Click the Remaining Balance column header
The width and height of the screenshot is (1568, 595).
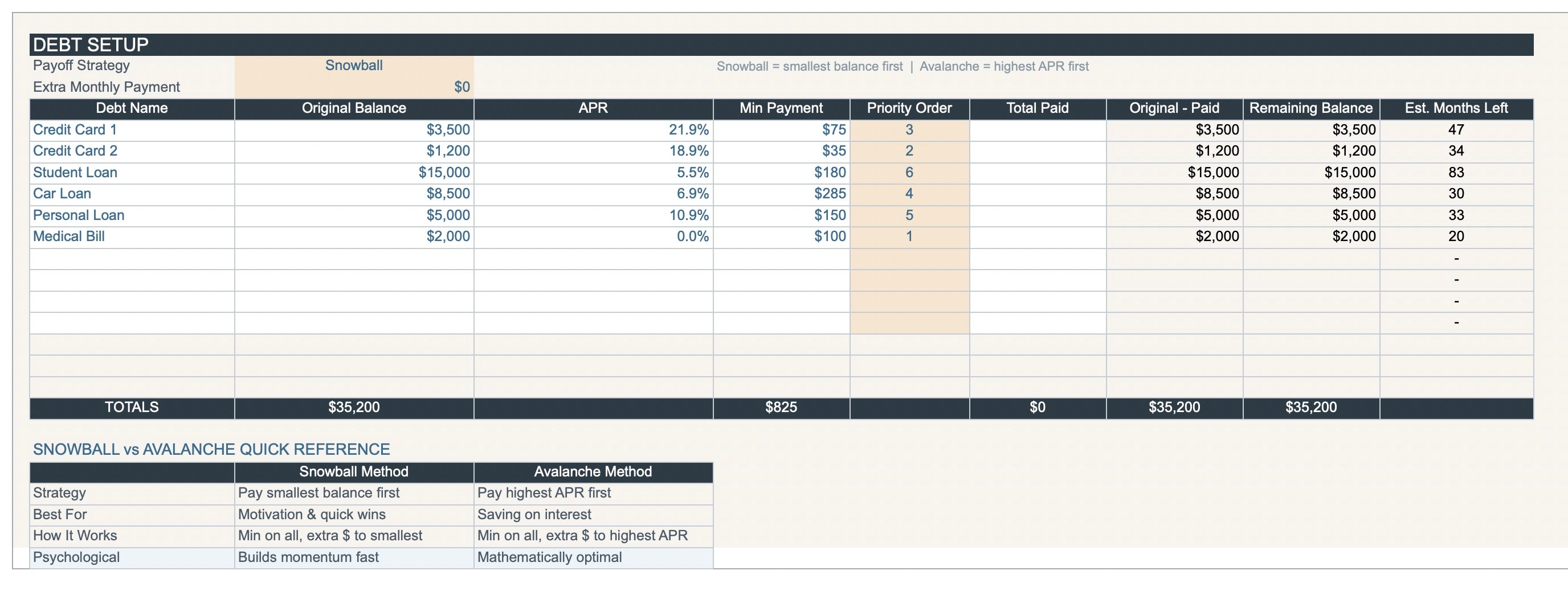(1312, 109)
